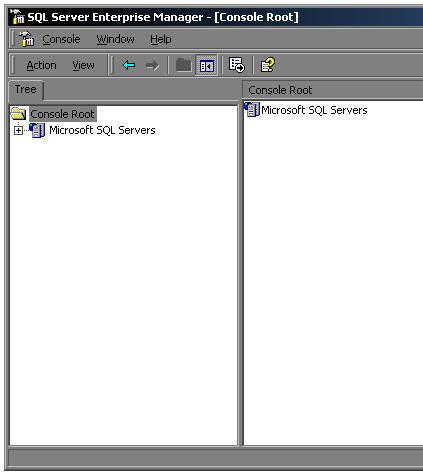Click the Help question mark toolbar icon
The image size is (423, 473).
click(268, 65)
